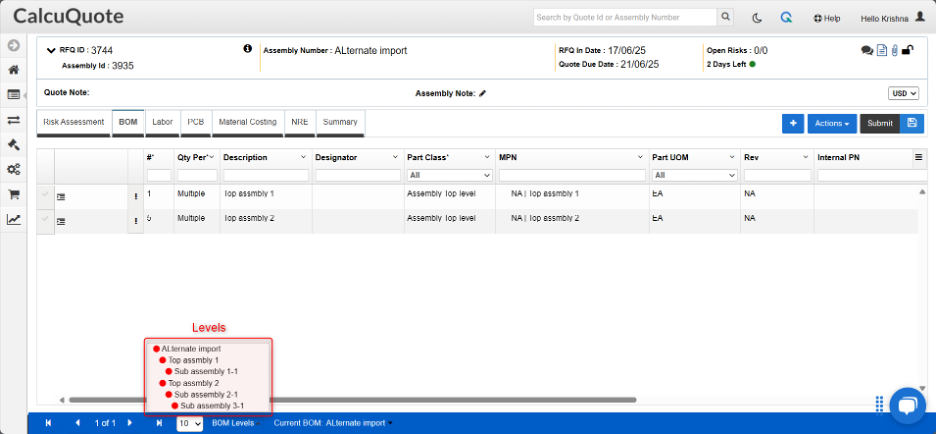Open the gavel sidebar icon
The image size is (936, 434).
13,144
